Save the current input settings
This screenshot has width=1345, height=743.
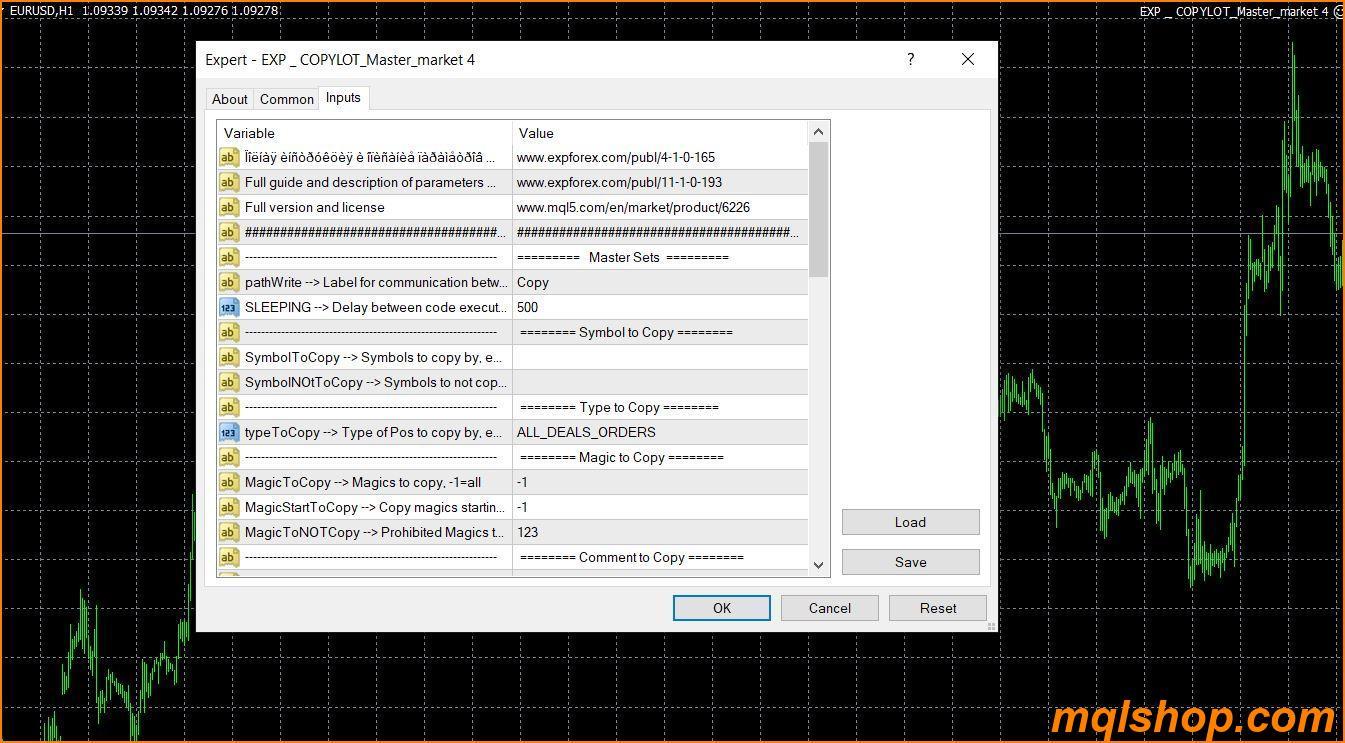click(909, 561)
